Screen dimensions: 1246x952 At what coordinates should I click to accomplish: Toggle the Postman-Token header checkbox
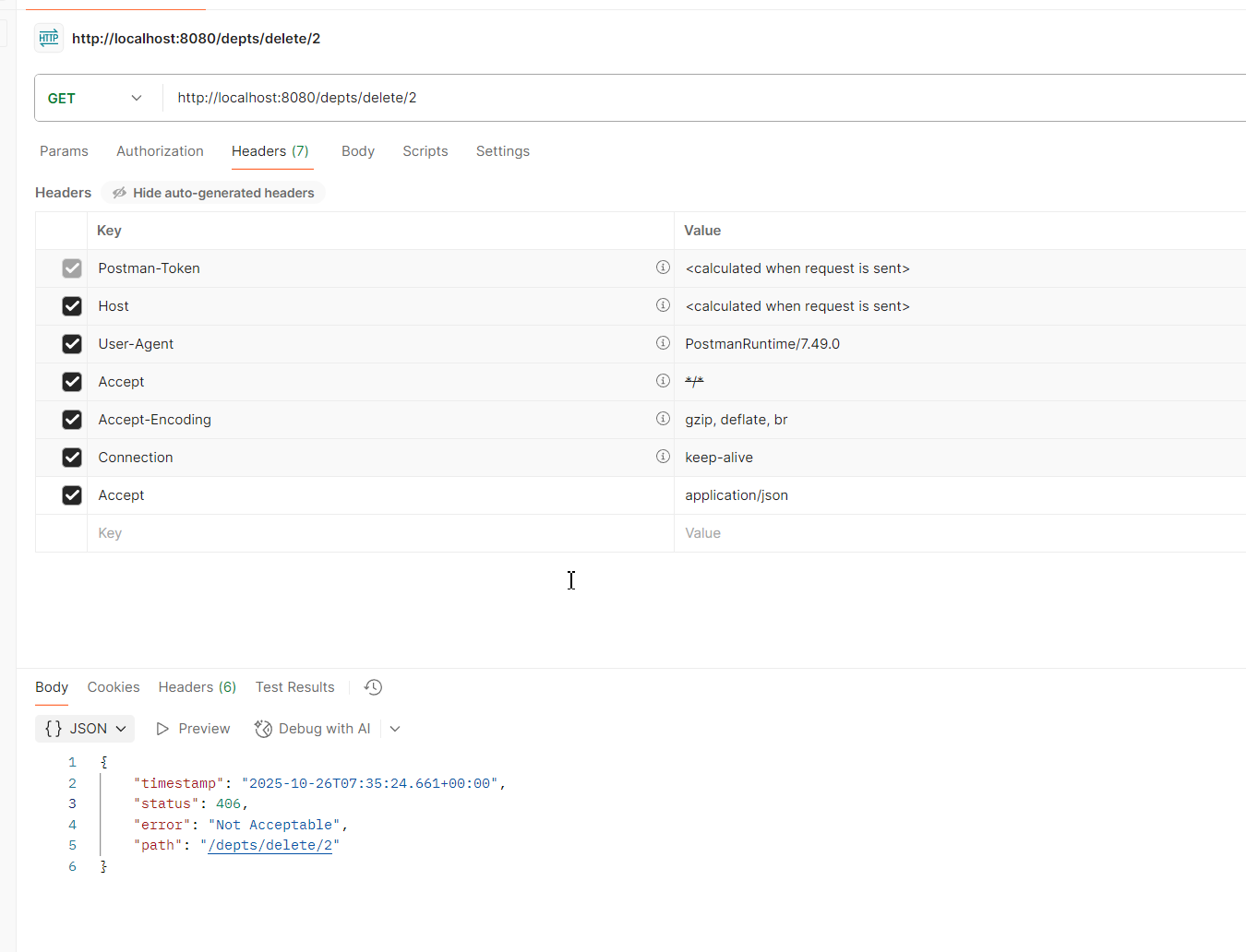click(x=72, y=268)
